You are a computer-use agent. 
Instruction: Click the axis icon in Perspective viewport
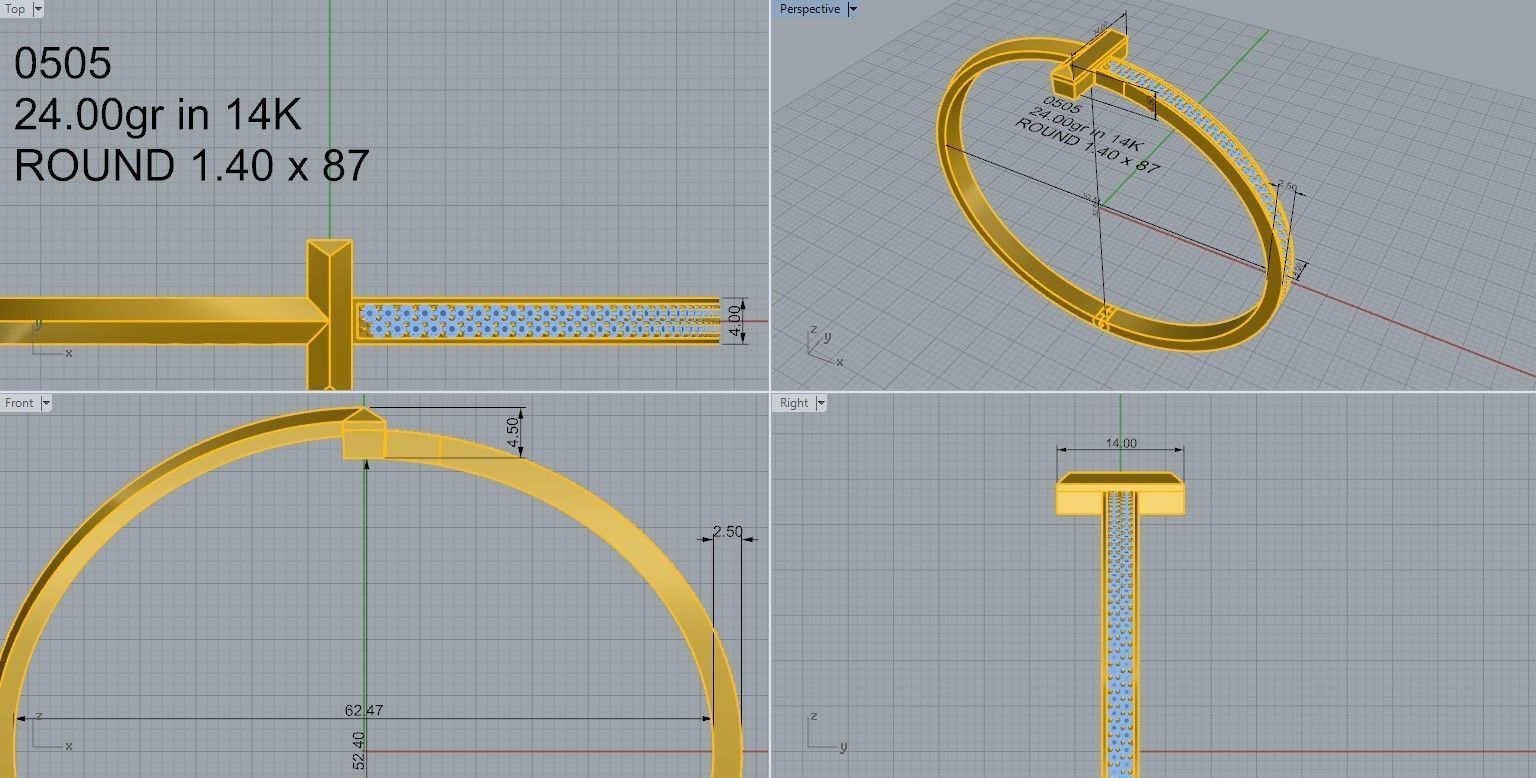click(x=825, y=345)
